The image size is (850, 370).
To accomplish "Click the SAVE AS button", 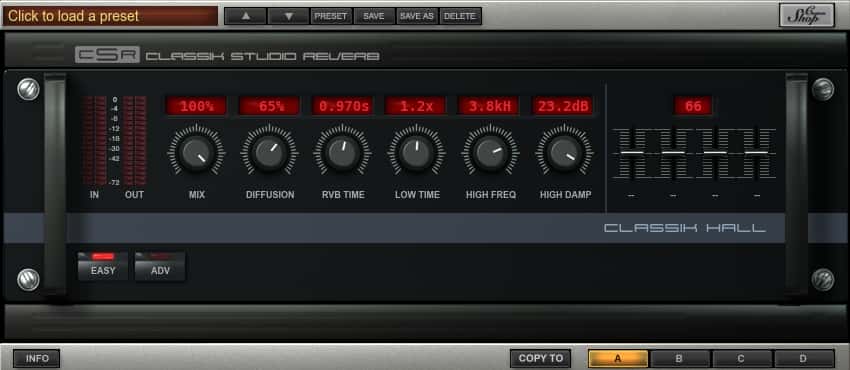I will pyautogui.click(x=417, y=16).
